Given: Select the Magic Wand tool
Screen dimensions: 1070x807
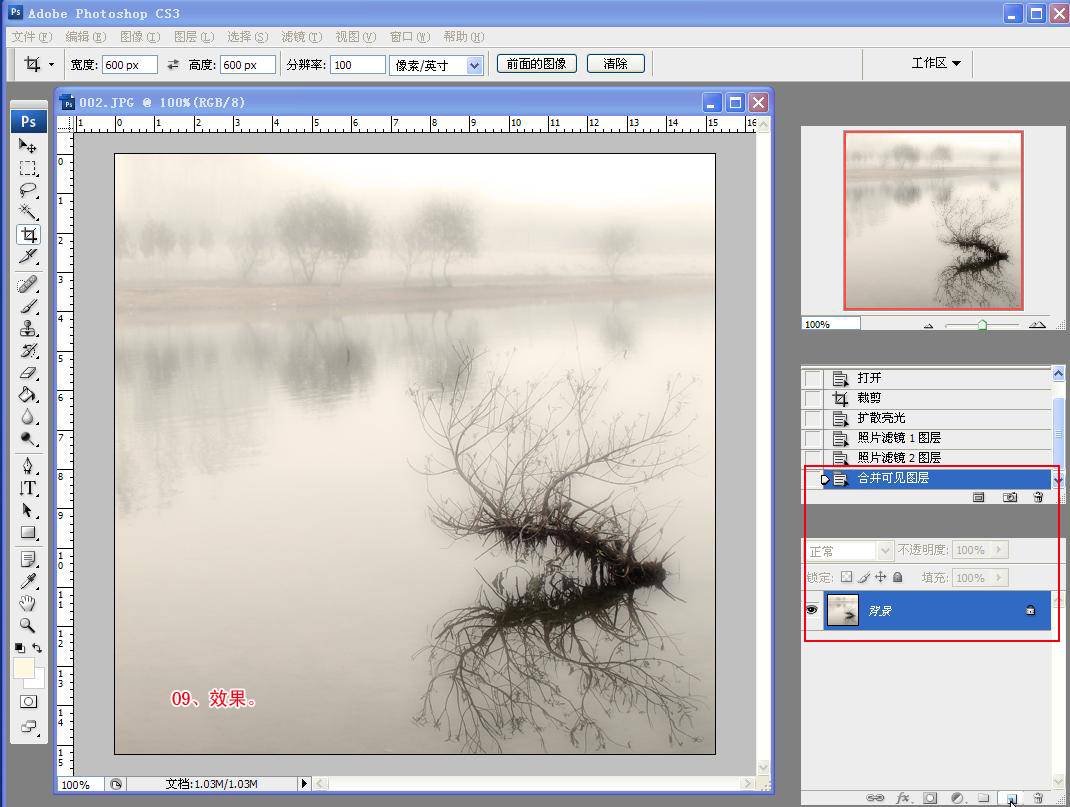Looking at the screenshot, I should coord(28,212).
